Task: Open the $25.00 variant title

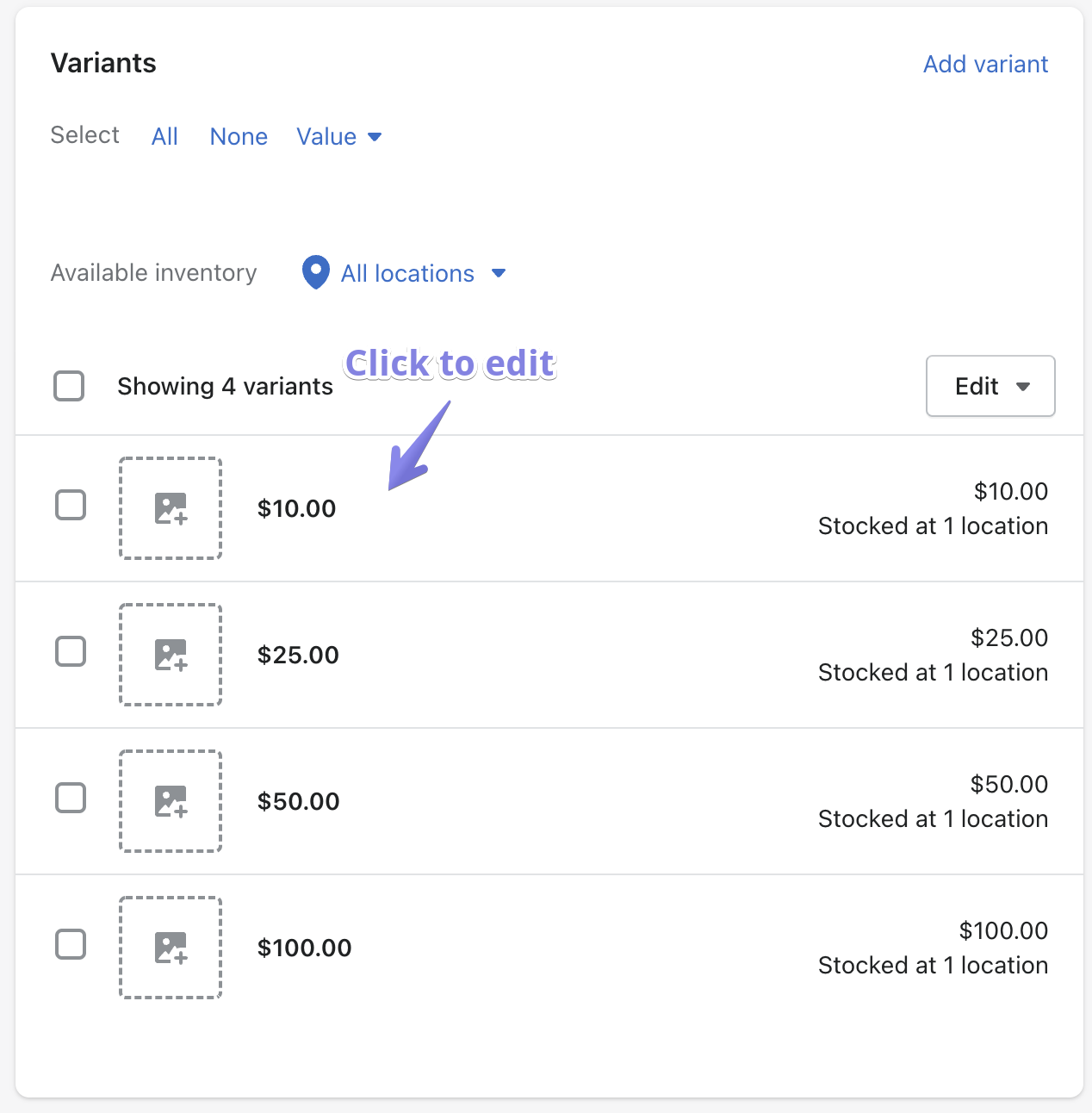Action: 298,655
